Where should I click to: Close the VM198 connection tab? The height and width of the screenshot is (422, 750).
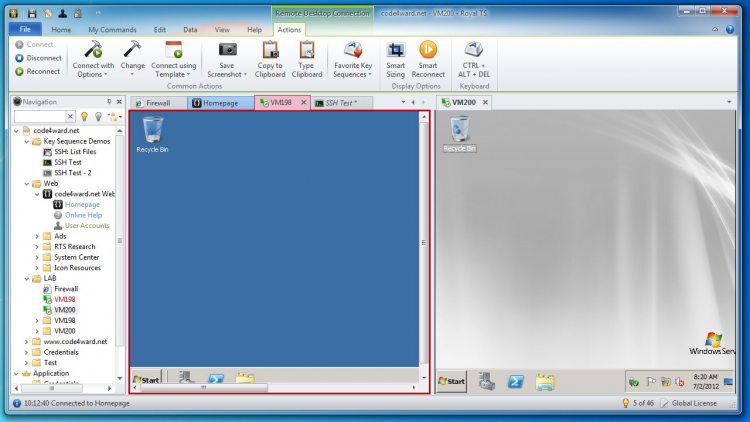click(x=303, y=102)
